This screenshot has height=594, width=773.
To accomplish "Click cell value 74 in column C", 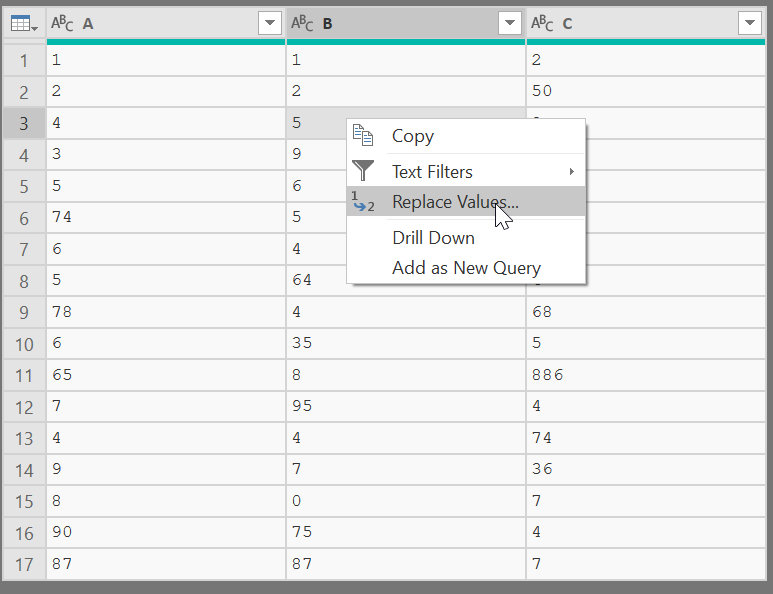I will 542,437.
